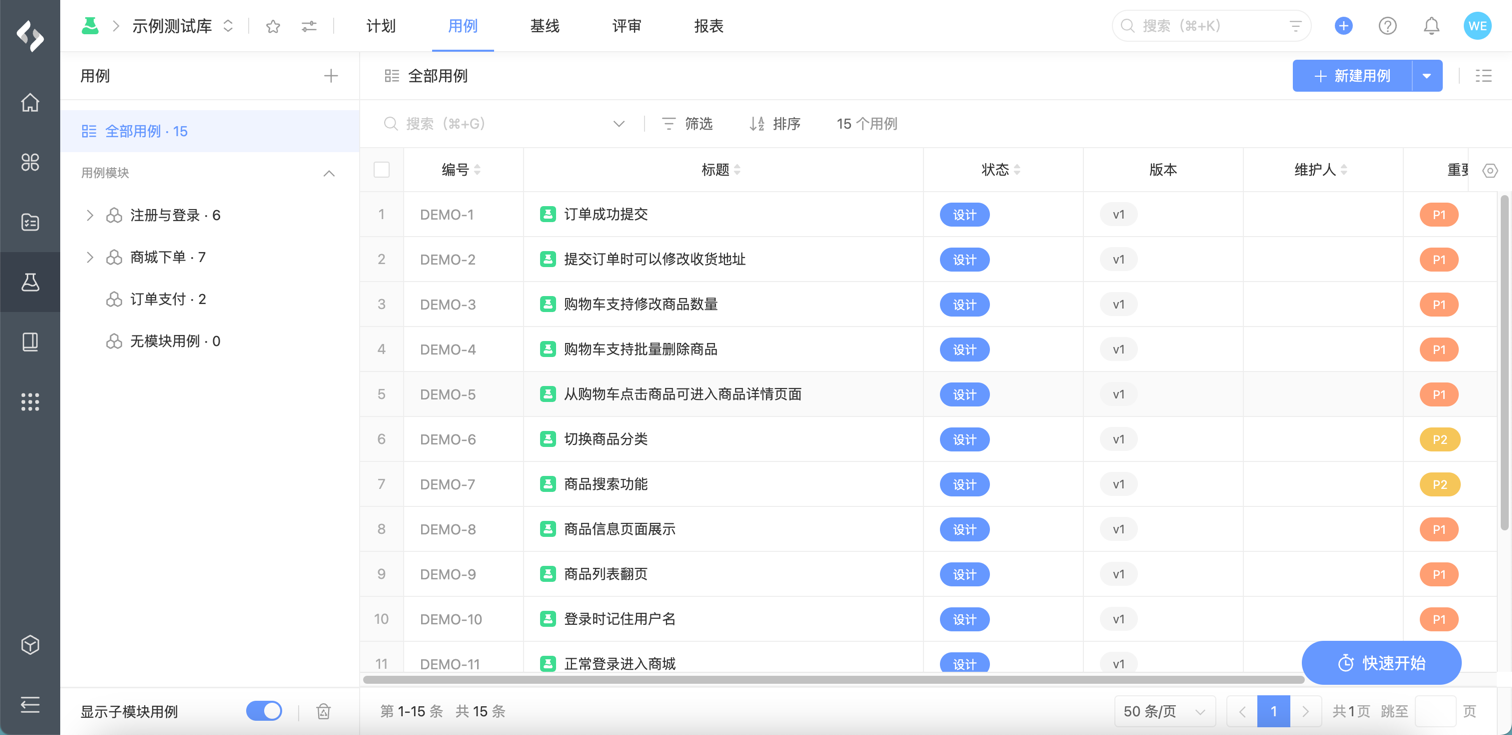This screenshot has height=735, width=1512.
Task: Click the green test library flask icon
Action: point(90,26)
